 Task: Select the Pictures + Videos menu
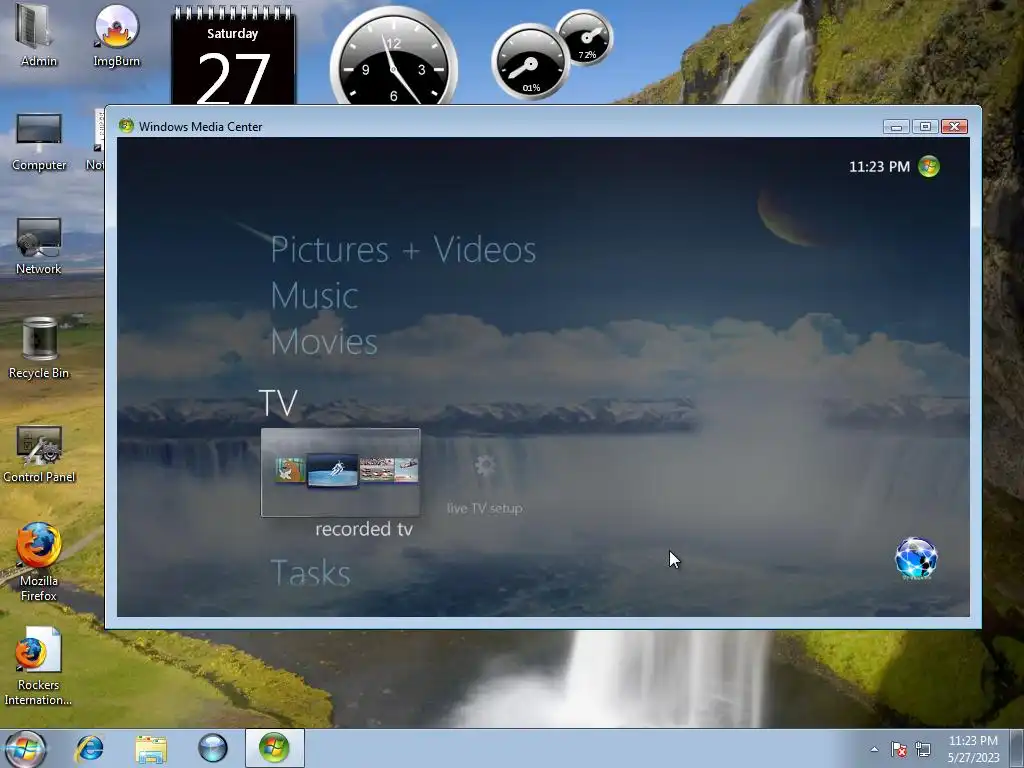tap(403, 249)
